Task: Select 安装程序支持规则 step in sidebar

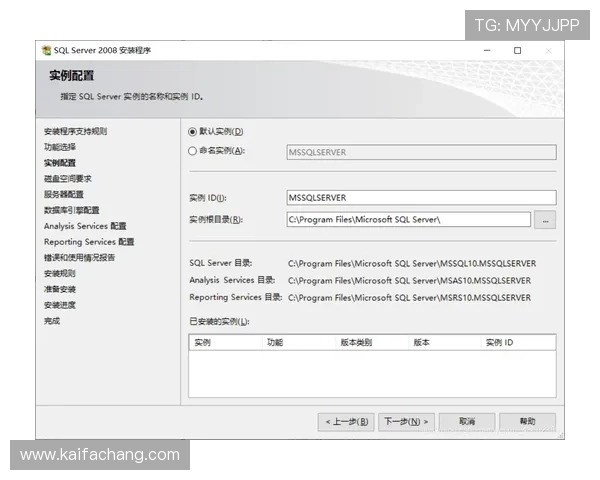Action: coord(75,131)
